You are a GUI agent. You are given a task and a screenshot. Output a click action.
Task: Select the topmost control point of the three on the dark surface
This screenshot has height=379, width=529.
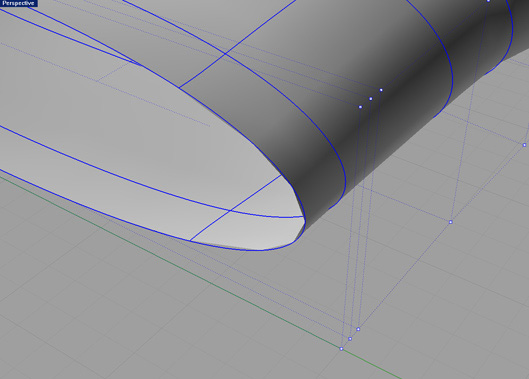(x=381, y=90)
